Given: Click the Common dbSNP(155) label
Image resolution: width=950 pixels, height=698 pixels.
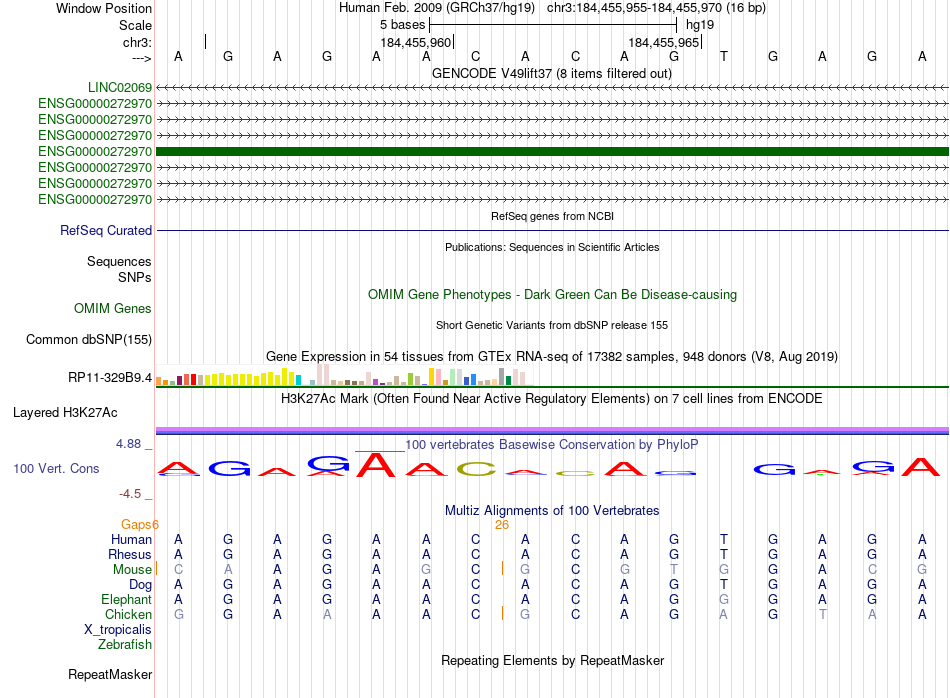Looking at the screenshot, I should point(89,339).
